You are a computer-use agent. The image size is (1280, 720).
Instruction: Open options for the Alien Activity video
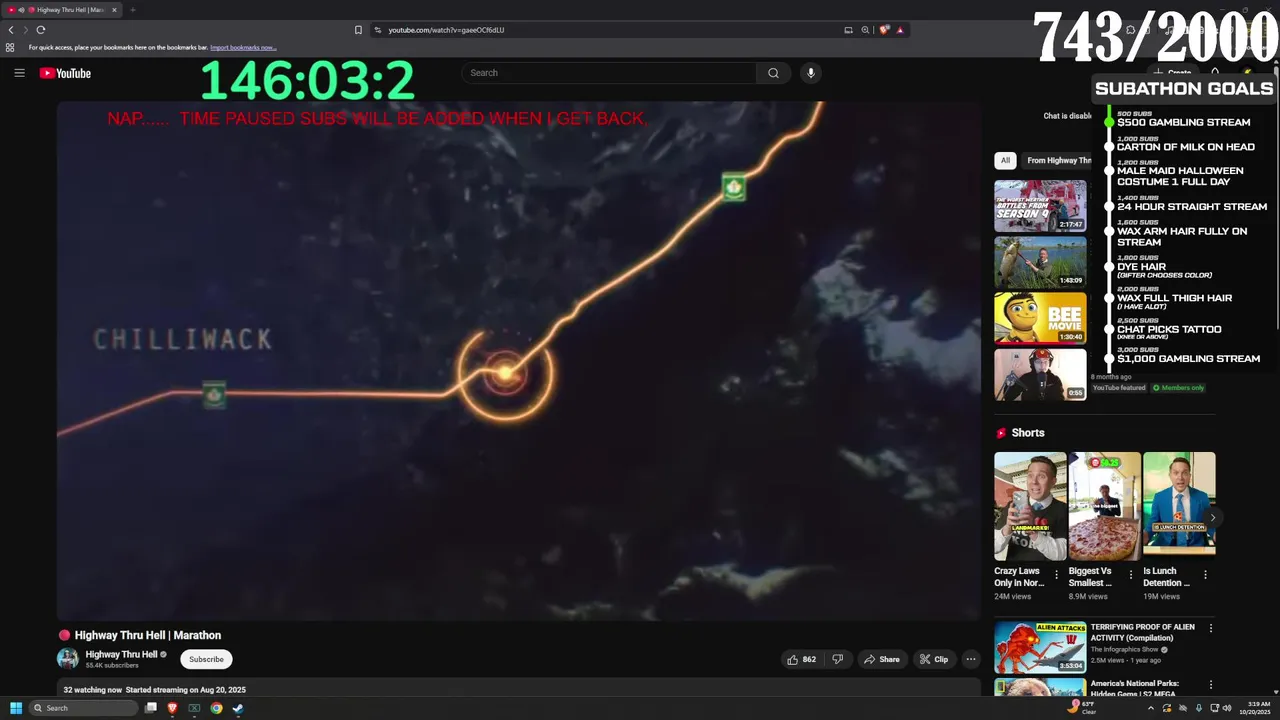coord(1211,629)
